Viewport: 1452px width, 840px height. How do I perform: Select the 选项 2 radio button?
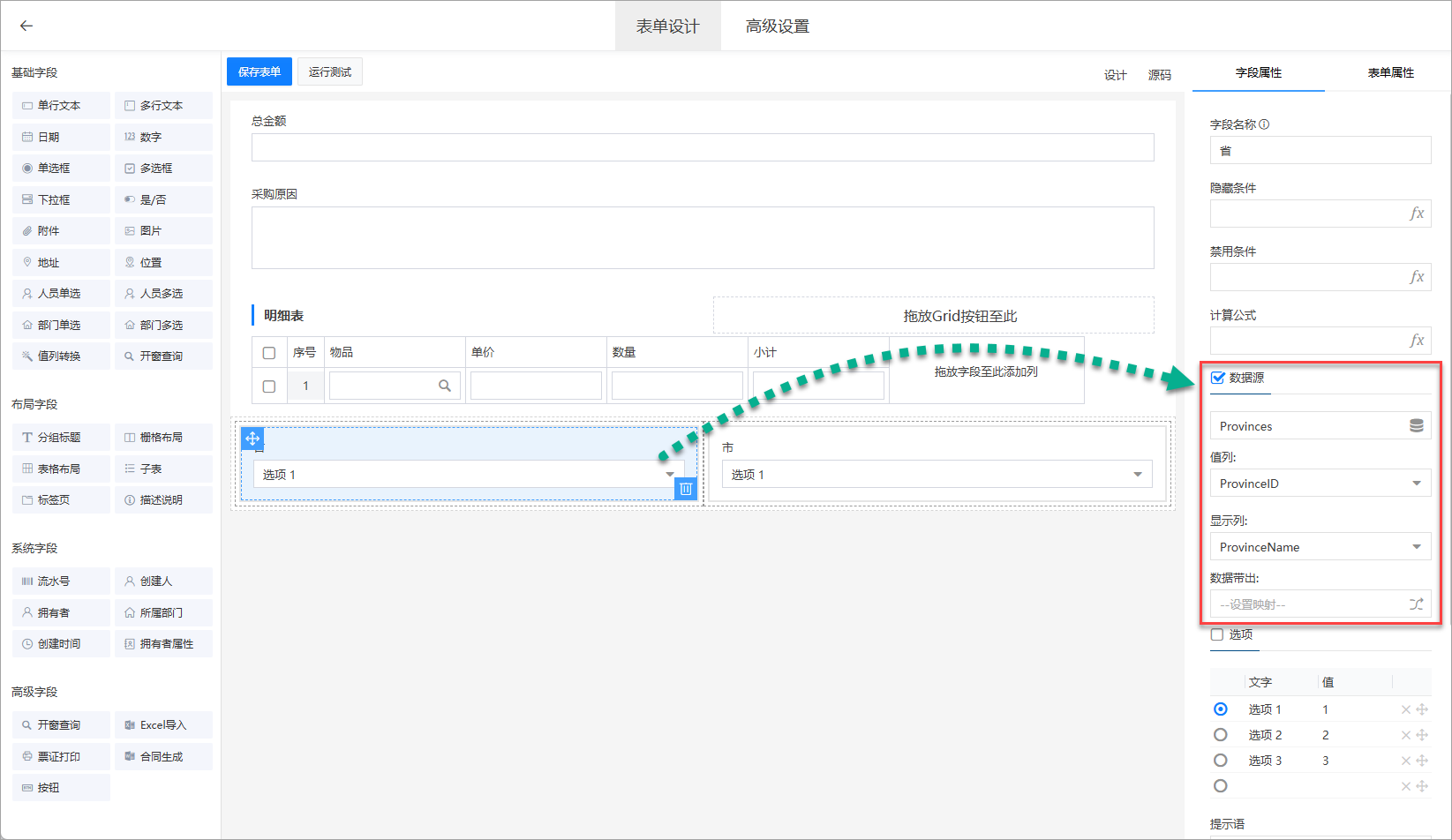click(1221, 735)
